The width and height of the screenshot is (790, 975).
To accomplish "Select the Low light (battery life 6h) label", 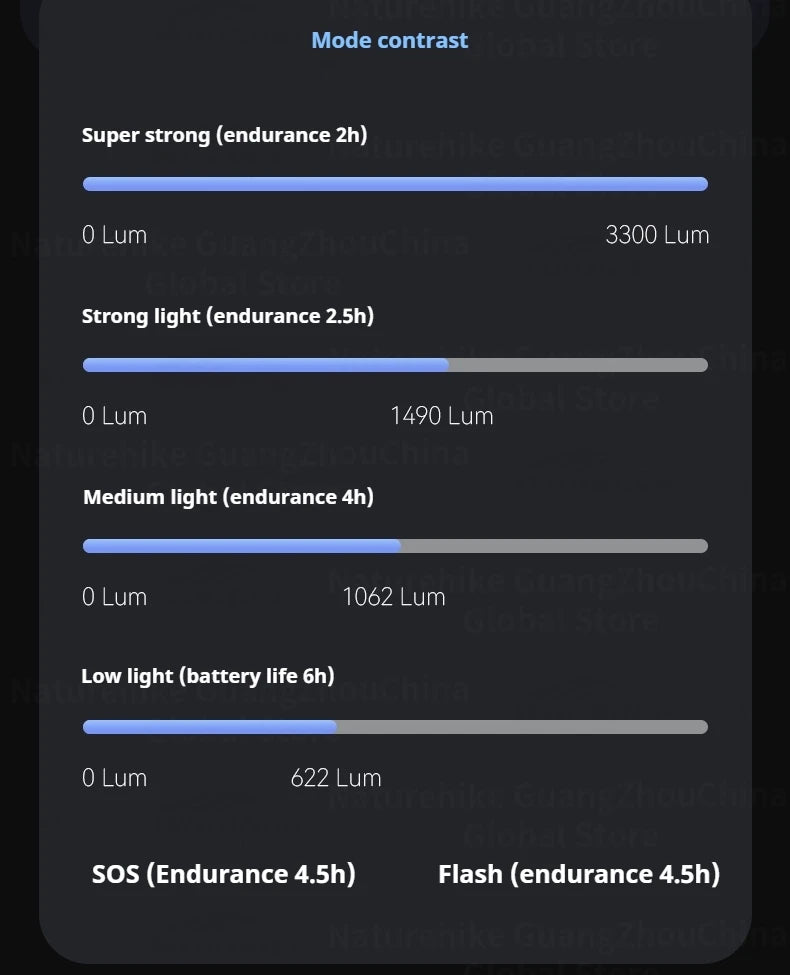I will [x=207, y=677].
